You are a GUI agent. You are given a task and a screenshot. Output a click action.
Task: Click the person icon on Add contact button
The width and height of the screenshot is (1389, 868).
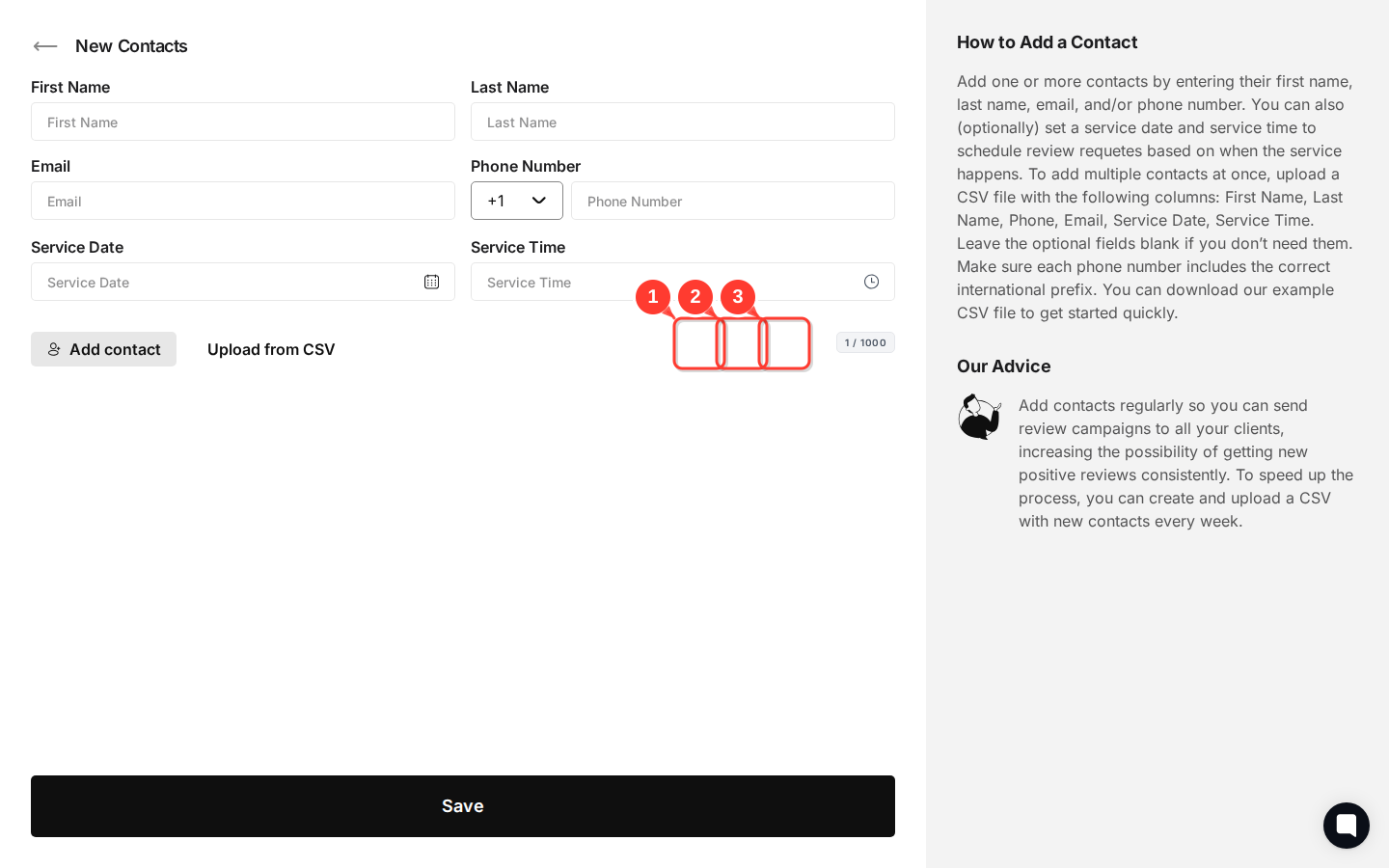click(55, 349)
